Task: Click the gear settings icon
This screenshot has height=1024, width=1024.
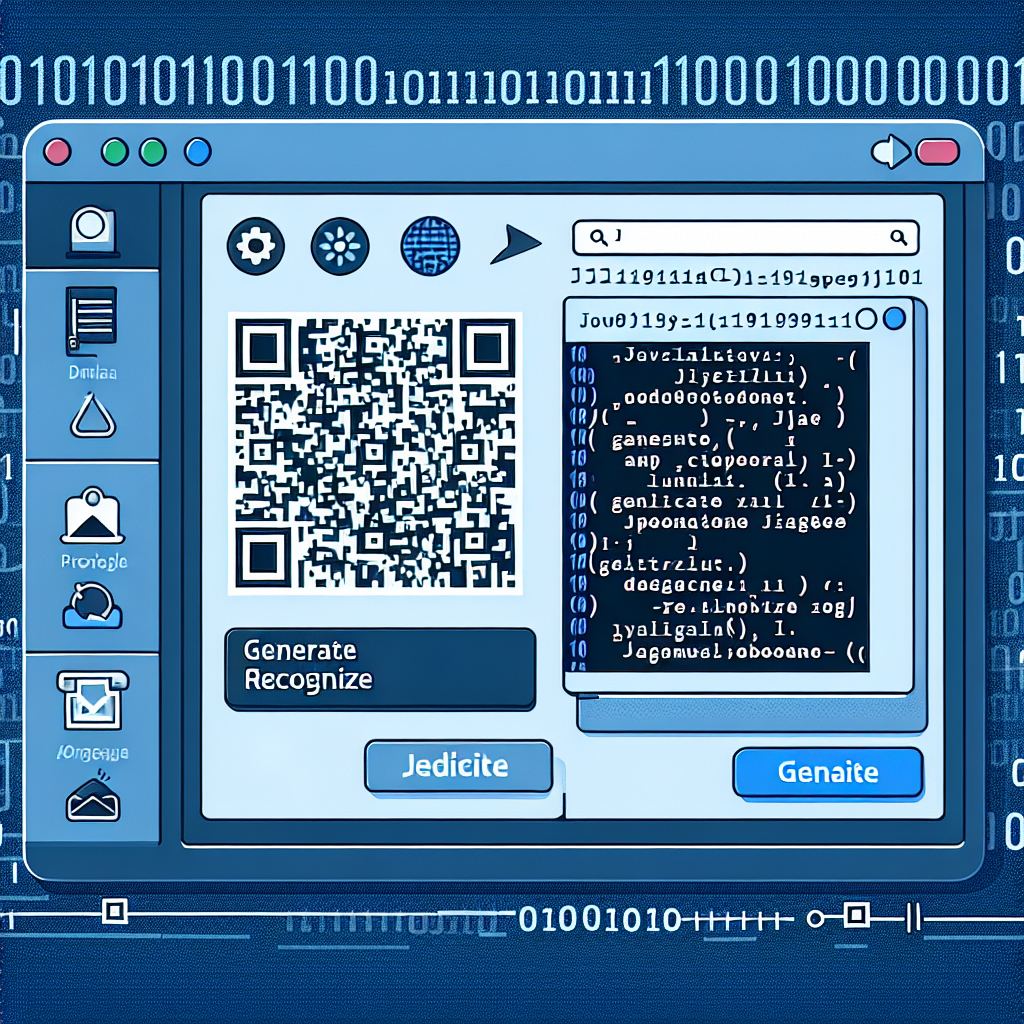Action: [255, 246]
